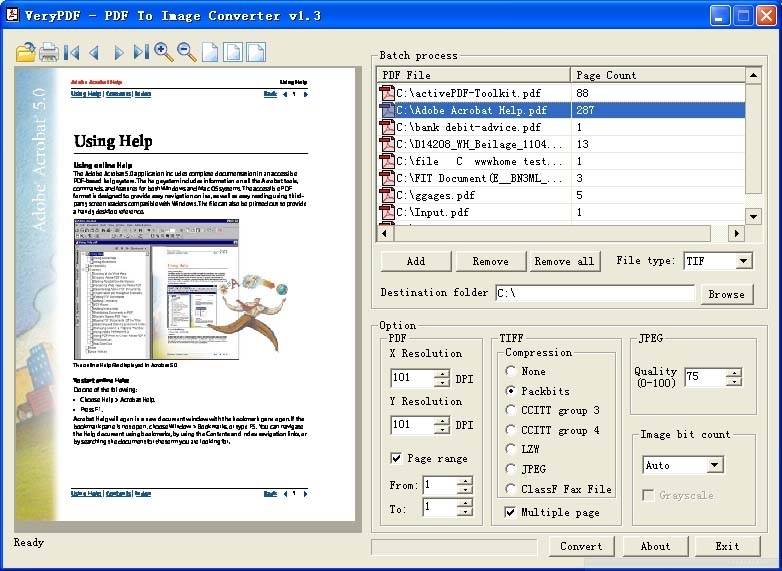Decrease X Resolution with down spinner
This screenshot has width=782, height=571.
pyautogui.click(x=441, y=382)
